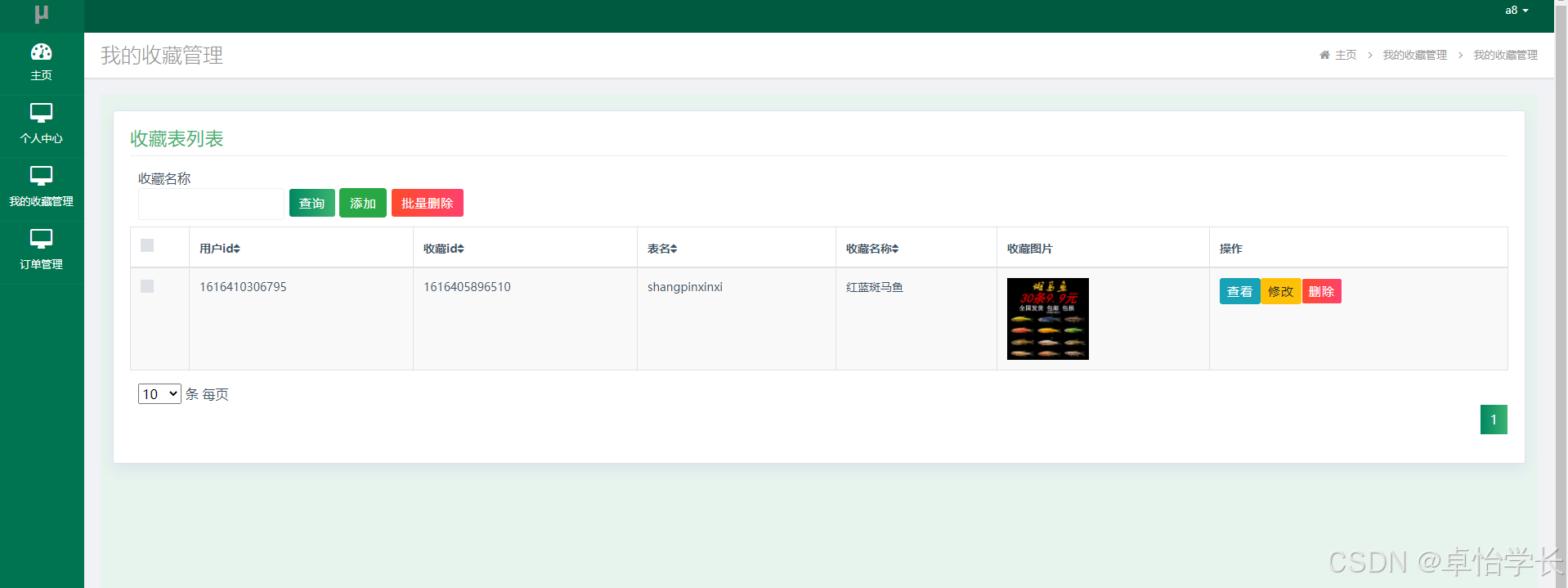
Task: Click the 我的收藏管理 sidebar monitor icon
Action: click(41, 176)
